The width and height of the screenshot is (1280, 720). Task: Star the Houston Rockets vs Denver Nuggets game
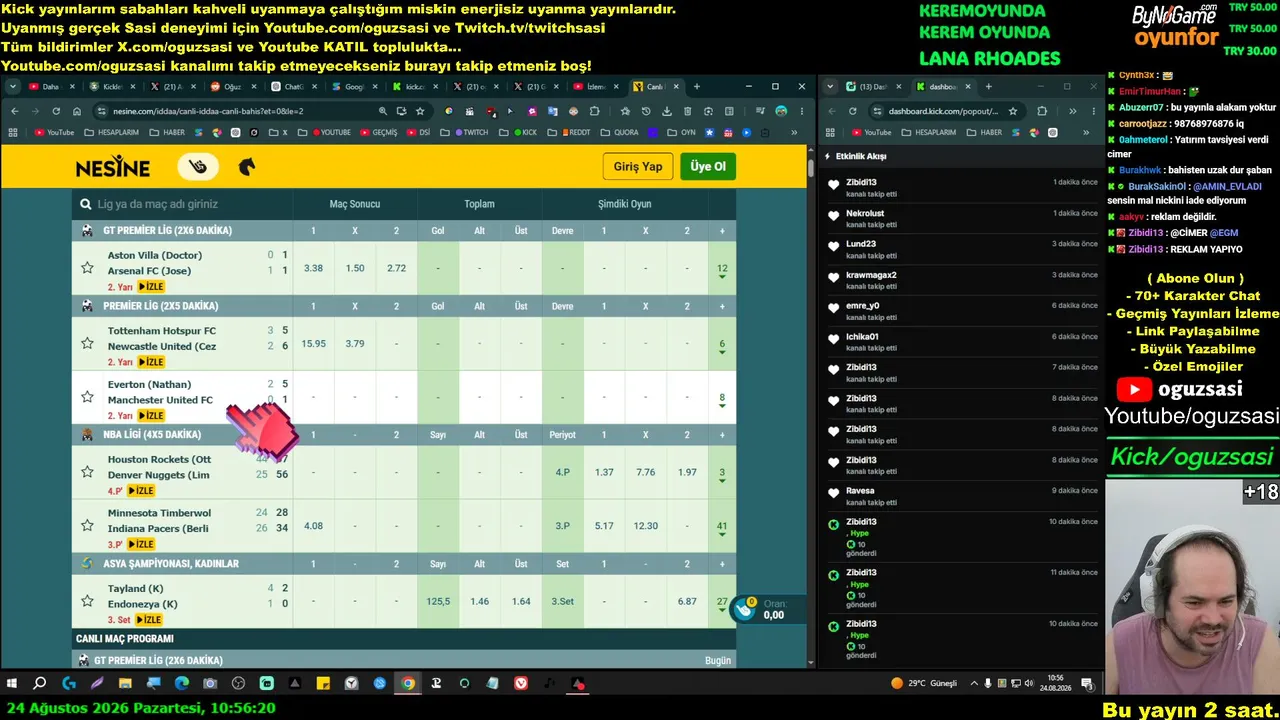pyautogui.click(x=87, y=472)
